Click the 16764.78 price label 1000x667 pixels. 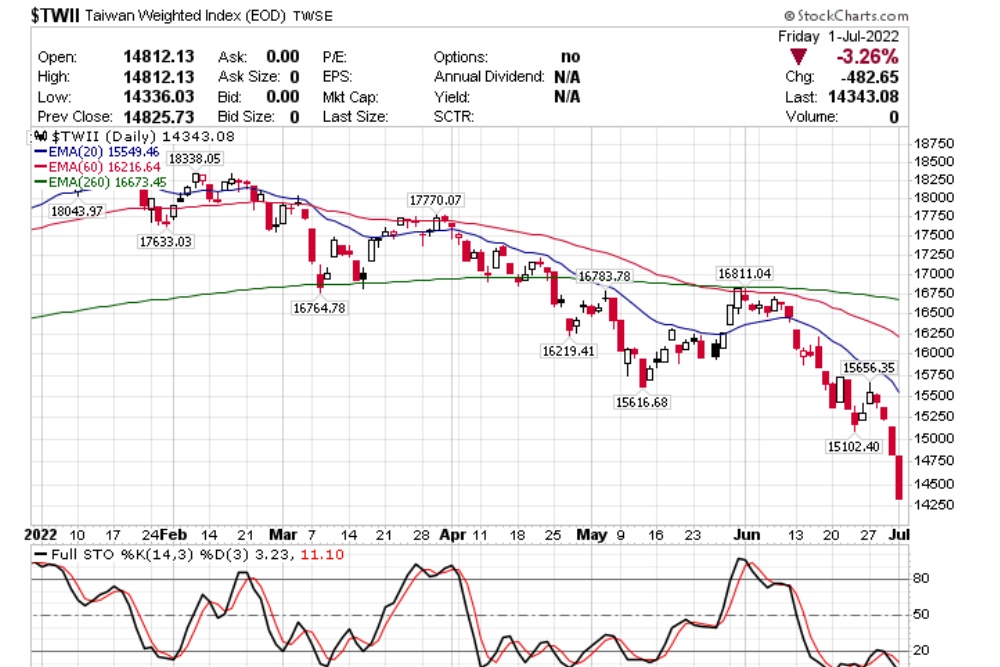coord(319,308)
